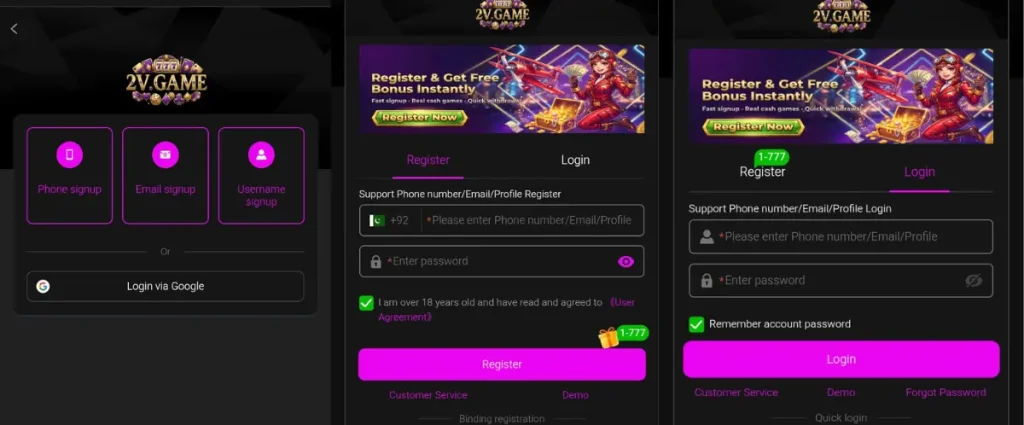Image resolution: width=1024 pixels, height=425 pixels.
Task: Open the Forgot Password link
Action: click(946, 392)
